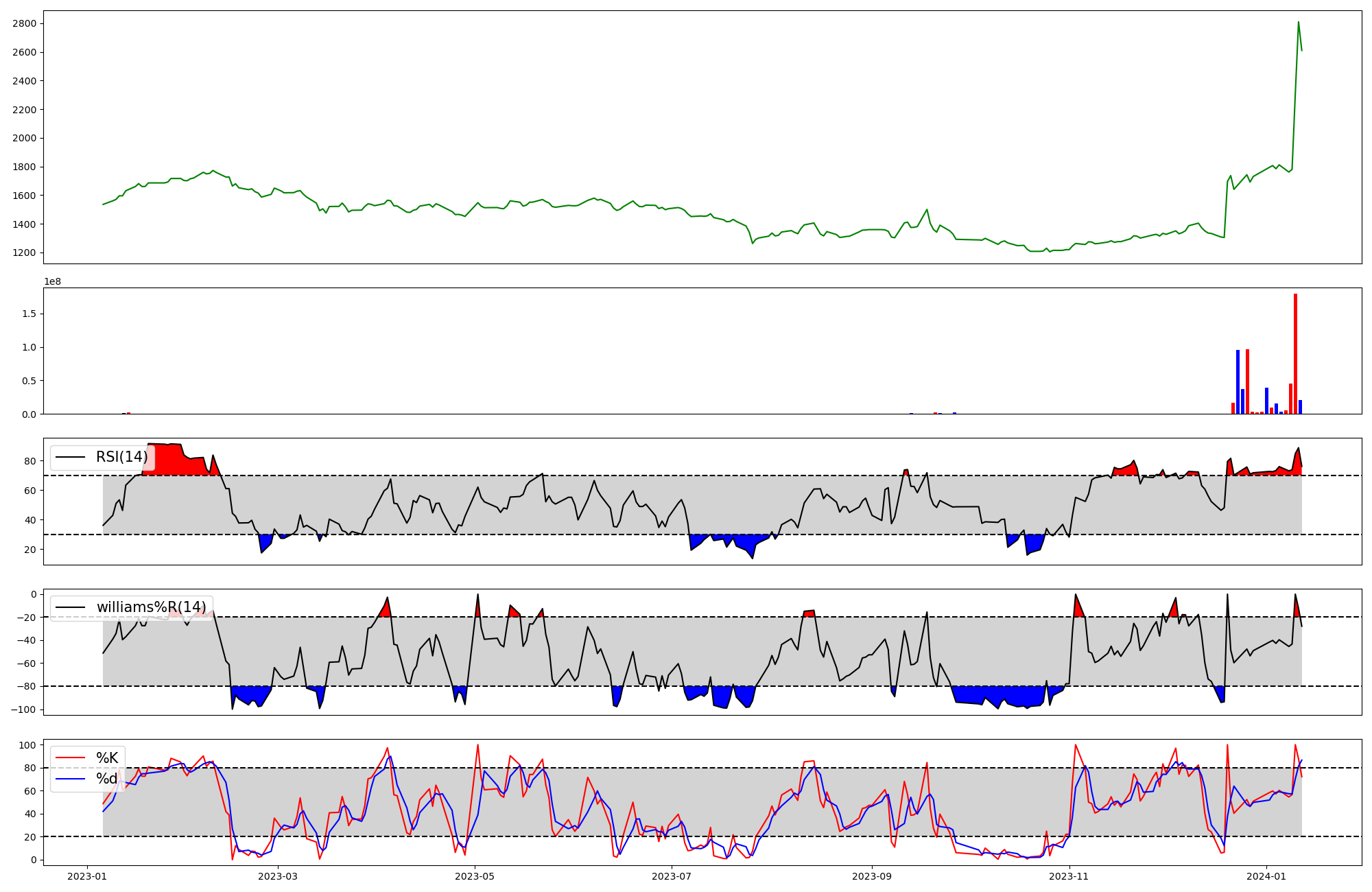Click the 2800 price axis tick label
The width and height of the screenshot is (1372, 892).
click(25, 24)
